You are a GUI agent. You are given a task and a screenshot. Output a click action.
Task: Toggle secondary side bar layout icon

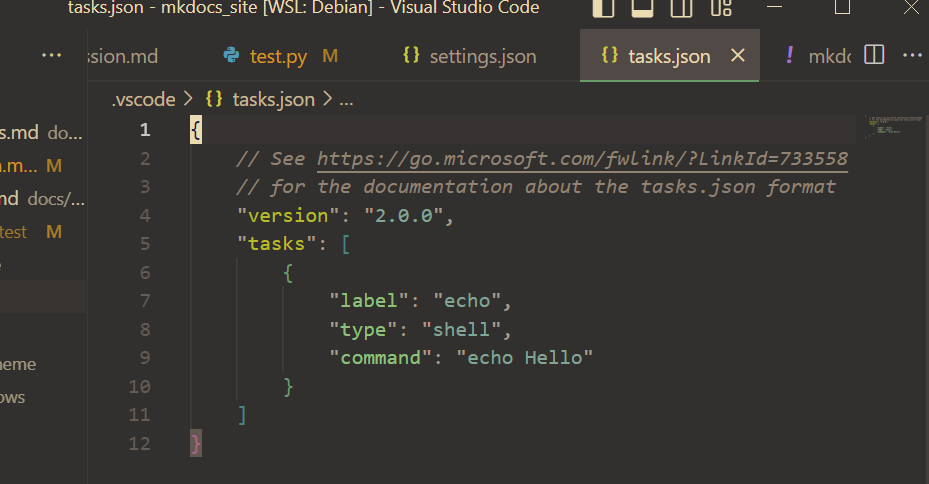point(681,8)
